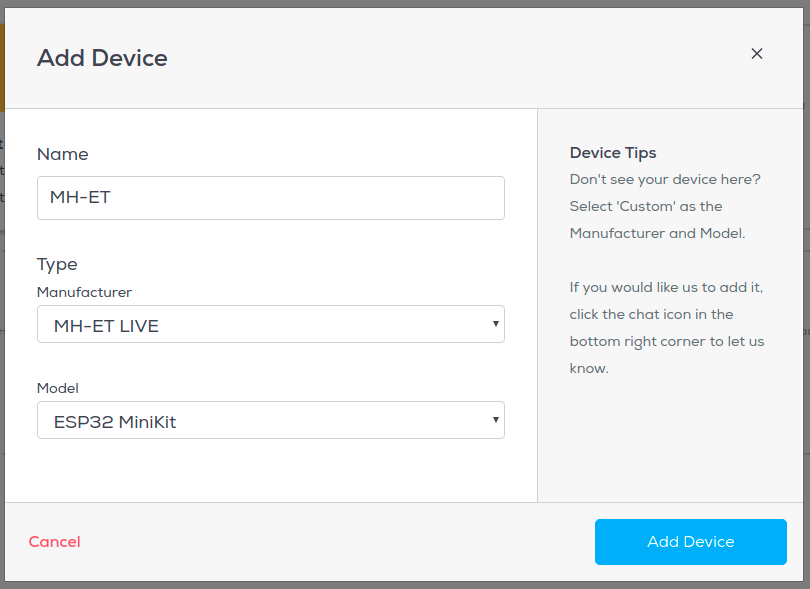Click the Name field label

pos(63,154)
